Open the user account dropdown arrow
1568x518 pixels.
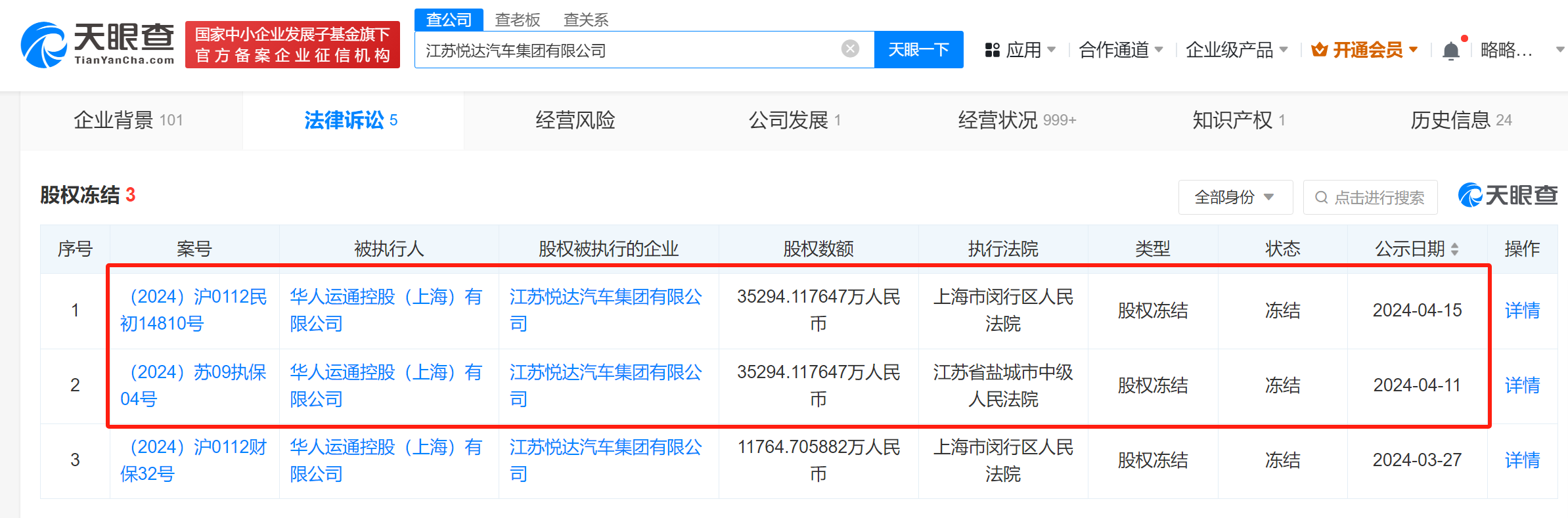(1559, 50)
